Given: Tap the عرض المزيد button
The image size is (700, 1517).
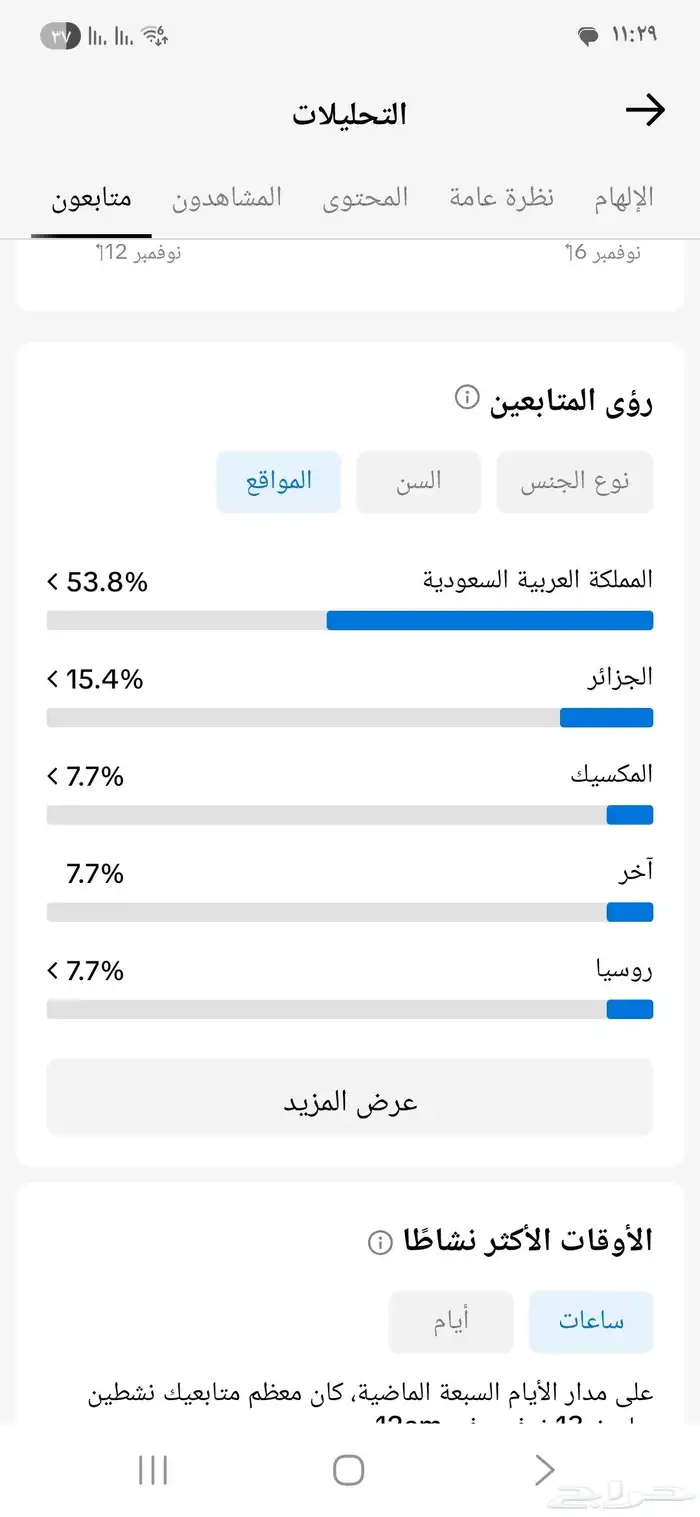Looking at the screenshot, I should [348, 1097].
